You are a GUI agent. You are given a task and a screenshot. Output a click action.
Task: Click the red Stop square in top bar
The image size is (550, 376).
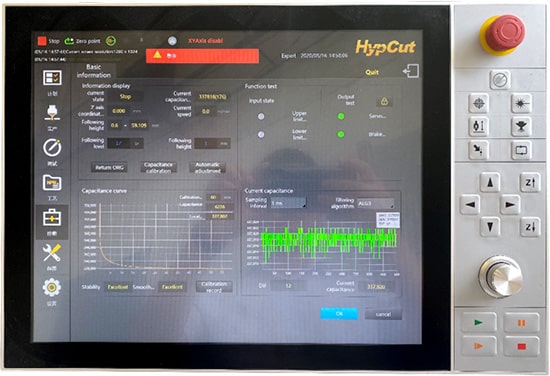click(42, 41)
